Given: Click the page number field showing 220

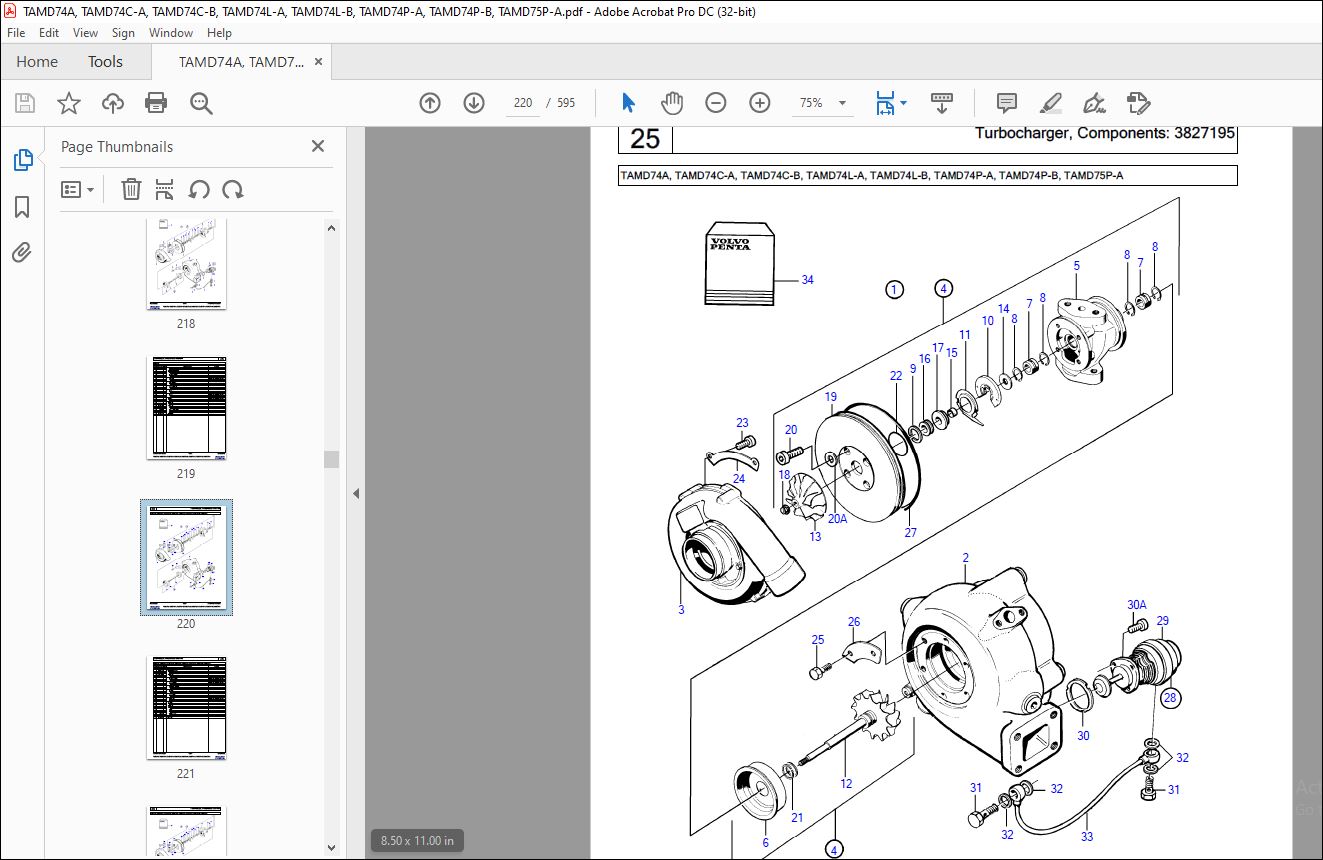Looking at the screenshot, I should point(523,103).
